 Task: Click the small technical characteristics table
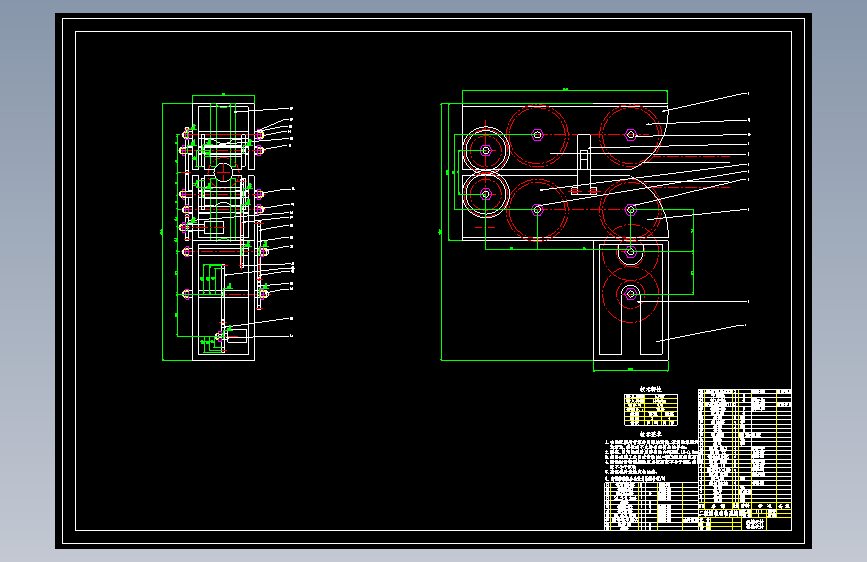click(651, 409)
